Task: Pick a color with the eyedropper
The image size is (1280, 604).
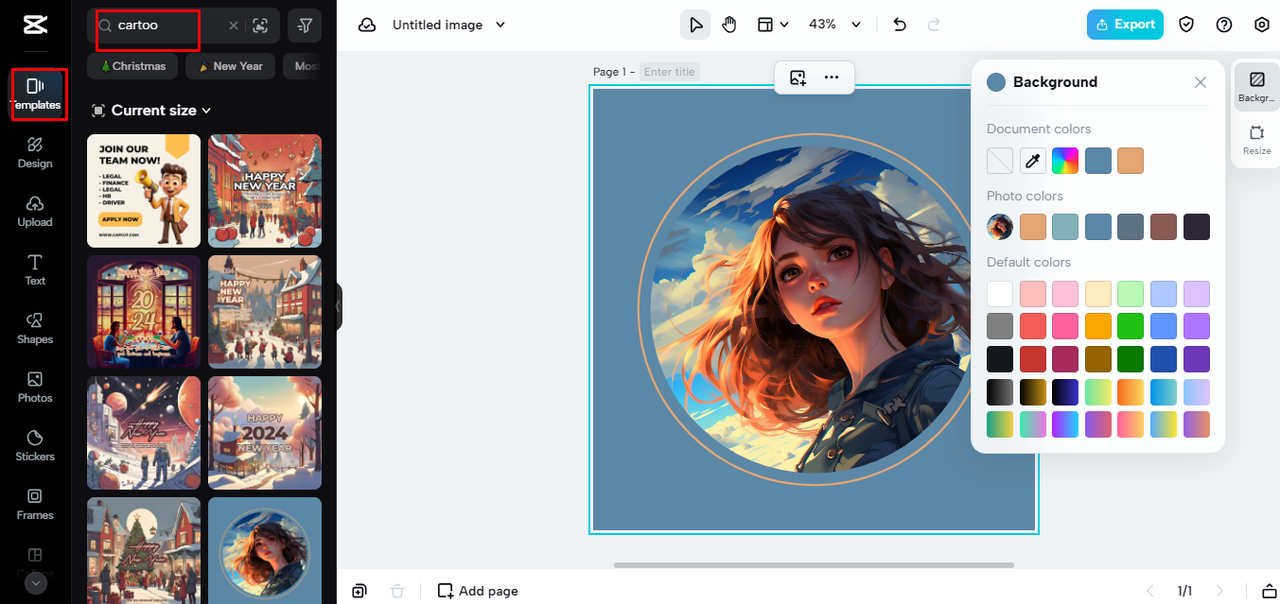Action: point(1033,161)
